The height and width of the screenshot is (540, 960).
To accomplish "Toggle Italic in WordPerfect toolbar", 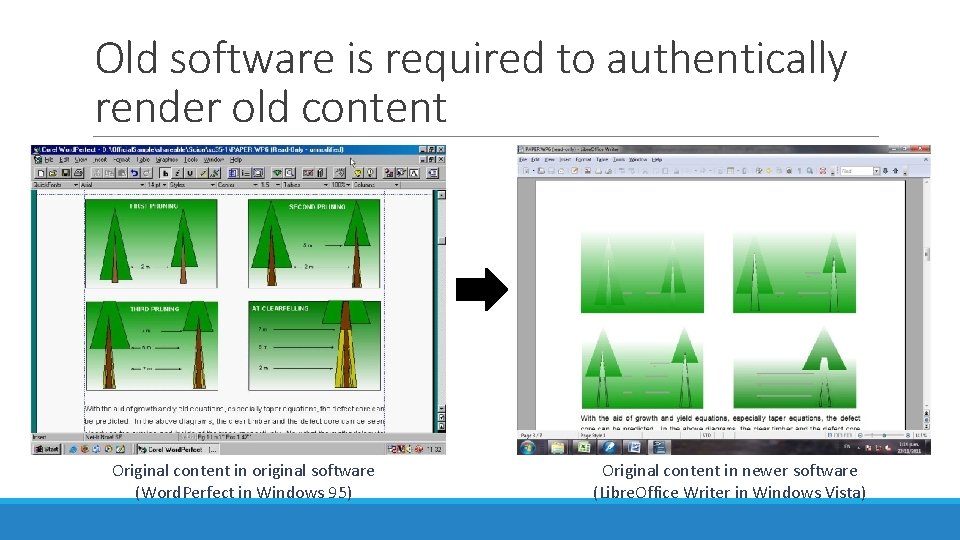I will pyautogui.click(x=177, y=173).
